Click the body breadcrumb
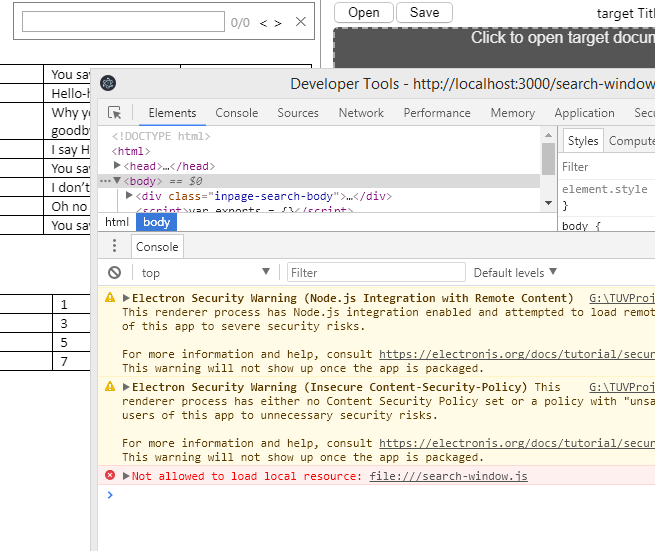Viewport: 655px width, 551px height. 157,222
